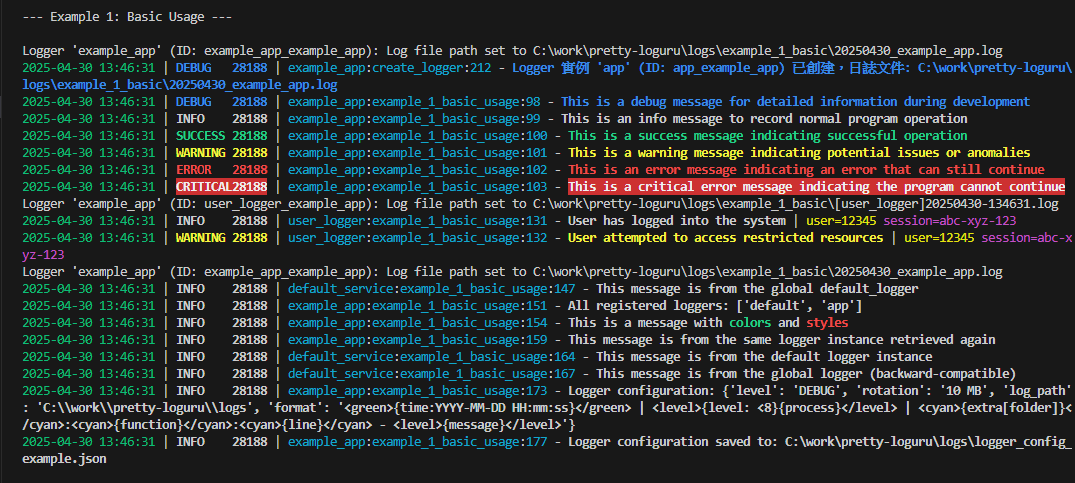Click 'example_app:example_1_basic_usage:102' source reference

[418, 170]
